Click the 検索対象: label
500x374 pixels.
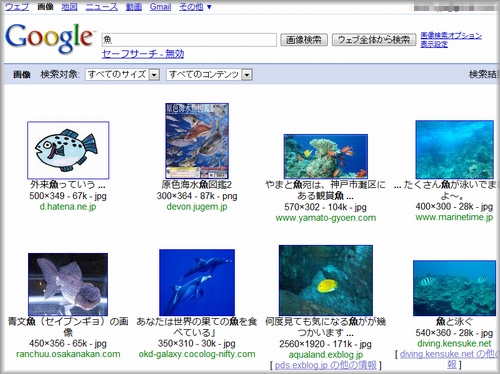tap(60, 74)
